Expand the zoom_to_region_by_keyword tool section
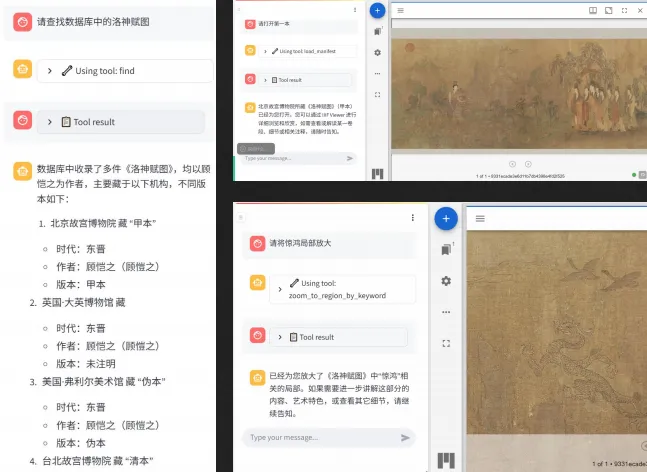The width and height of the screenshot is (647, 472). (280, 289)
